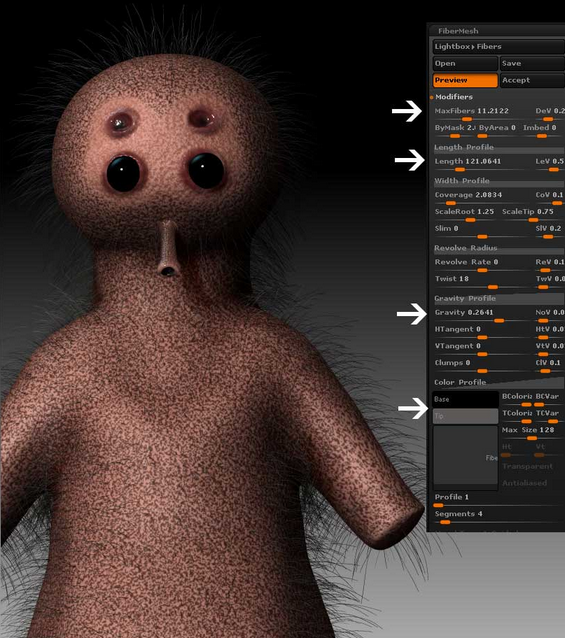The image size is (565, 638).
Task: Toggle the orange Preview button
Action: click(x=465, y=80)
